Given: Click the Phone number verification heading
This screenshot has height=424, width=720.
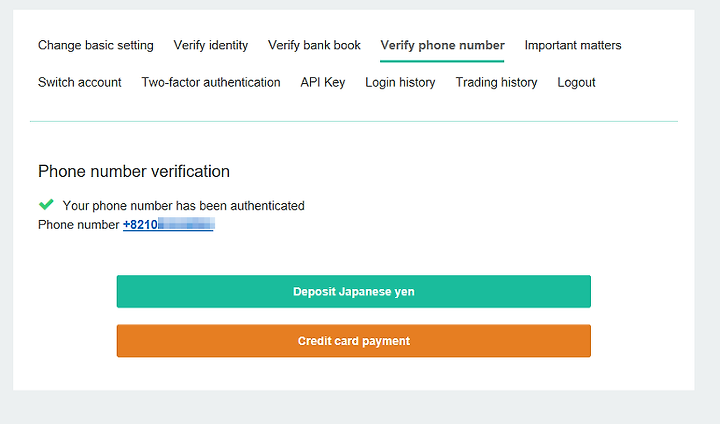Looking at the screenshot, I should pos(134,171).
